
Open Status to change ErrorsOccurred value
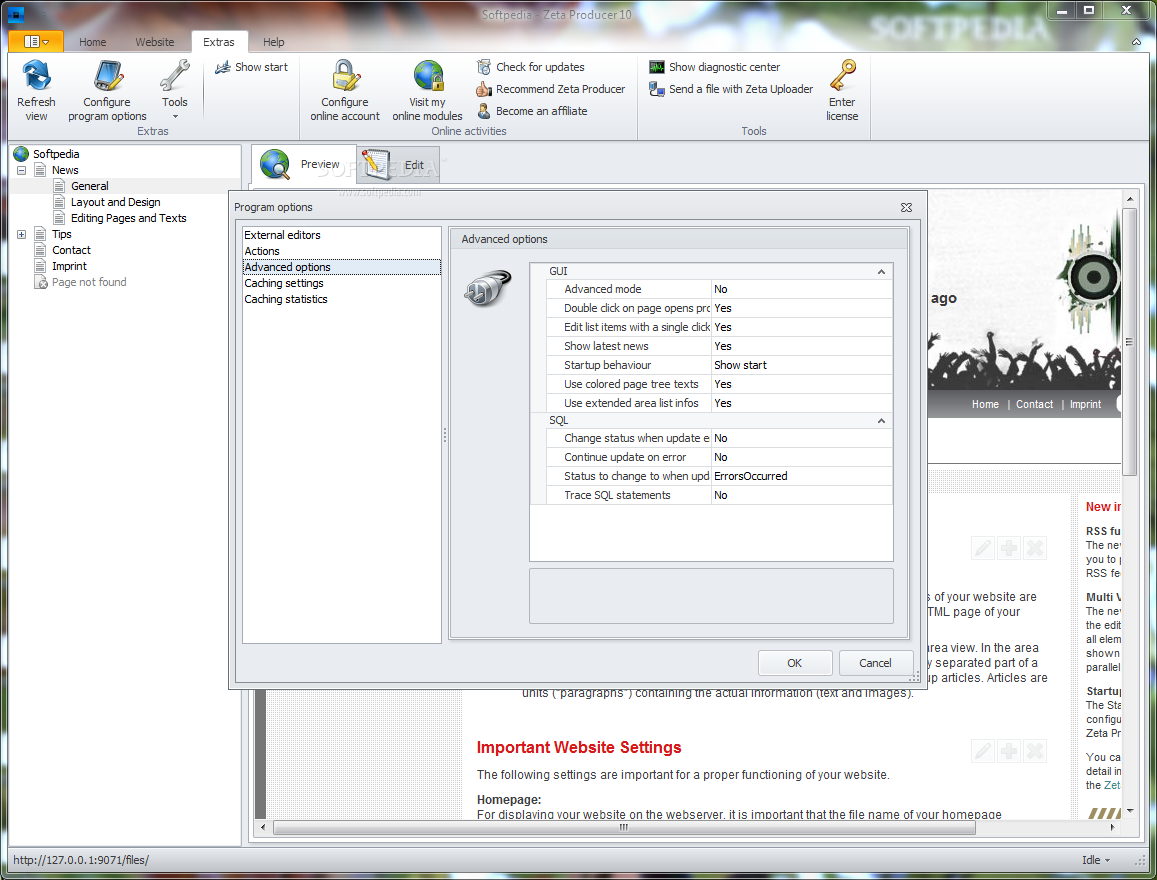(801, 477)
